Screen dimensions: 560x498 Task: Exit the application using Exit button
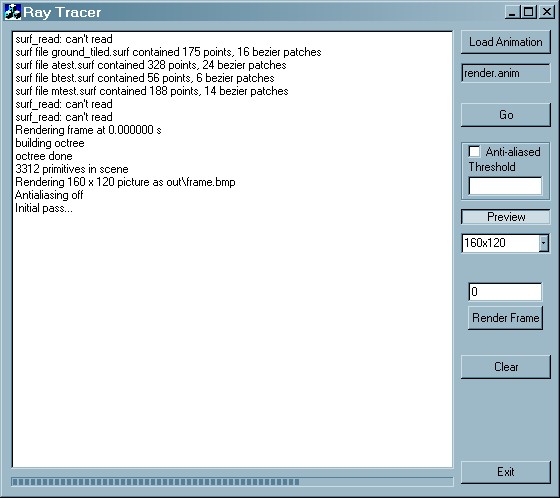pyautogui.click(x=506, y=472)
